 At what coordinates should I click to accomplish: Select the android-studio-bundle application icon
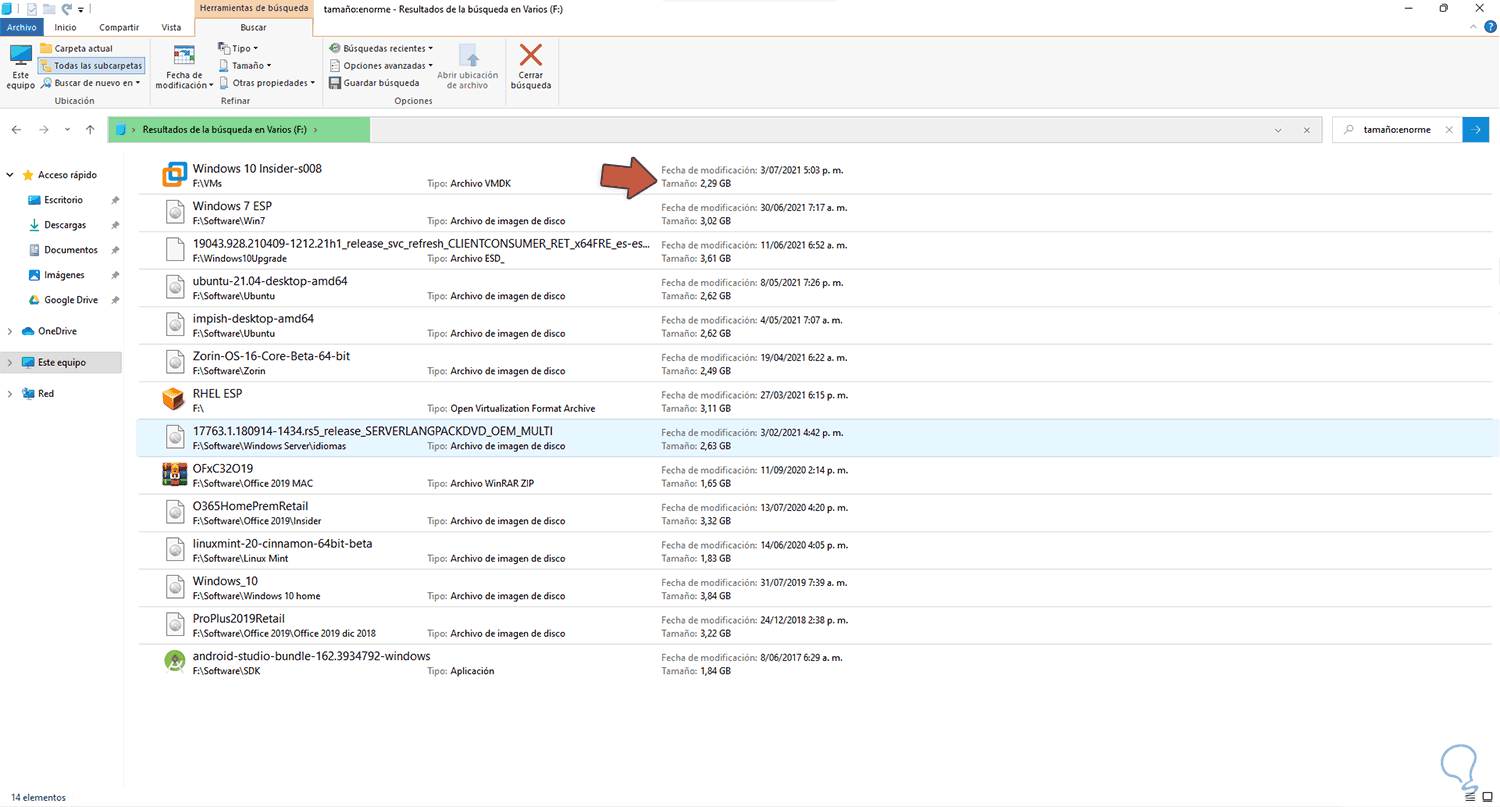coord(175,662)
